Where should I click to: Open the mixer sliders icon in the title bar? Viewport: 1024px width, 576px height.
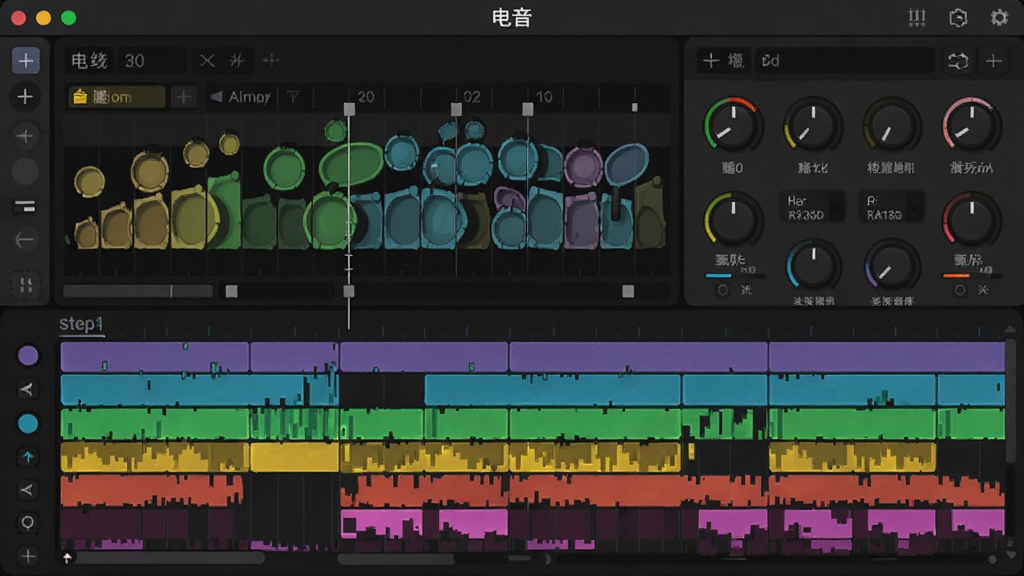click(x=917, y=18)
